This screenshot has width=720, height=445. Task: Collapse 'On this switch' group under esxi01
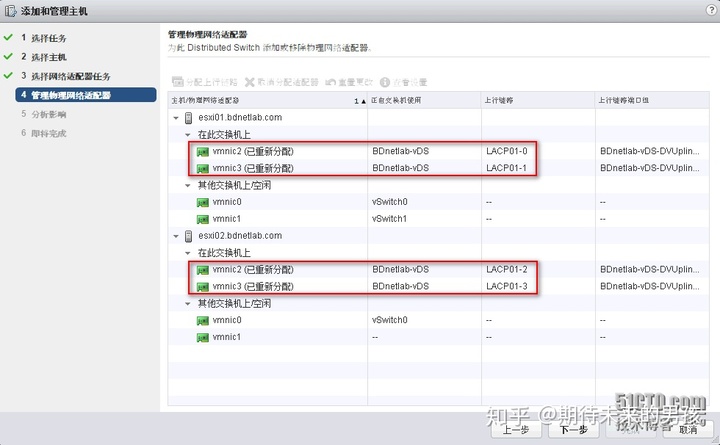tap(188, 135)
